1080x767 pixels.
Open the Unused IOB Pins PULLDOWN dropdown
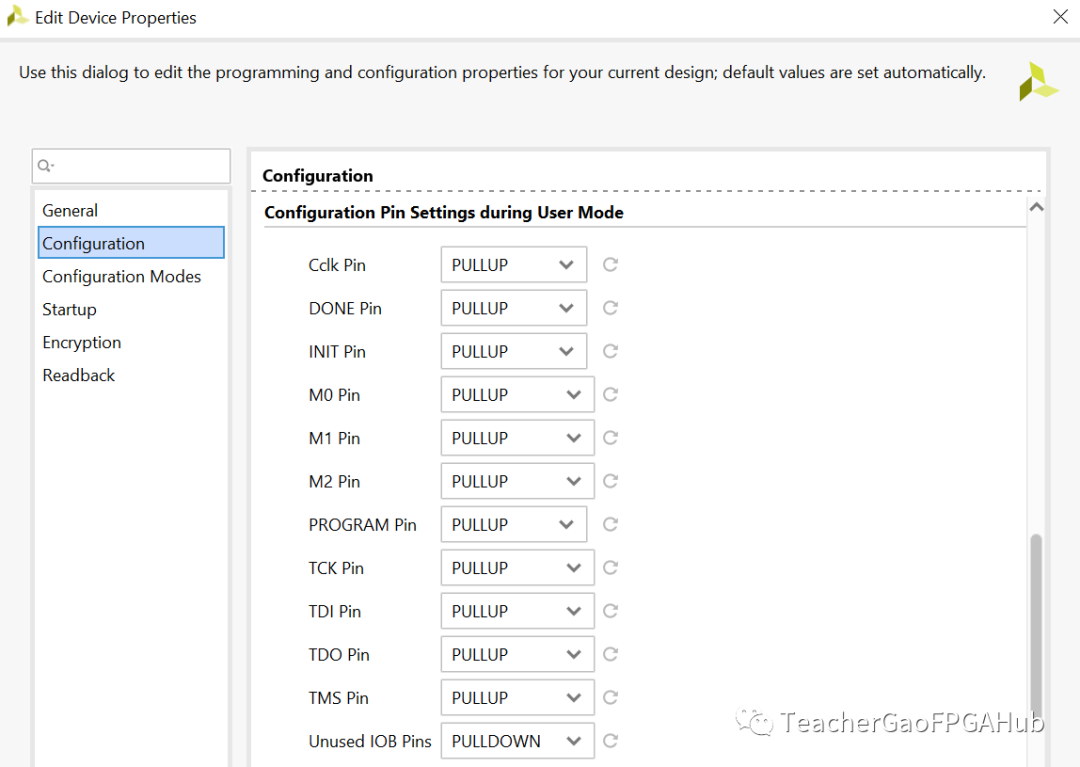(x=517, y=741)
